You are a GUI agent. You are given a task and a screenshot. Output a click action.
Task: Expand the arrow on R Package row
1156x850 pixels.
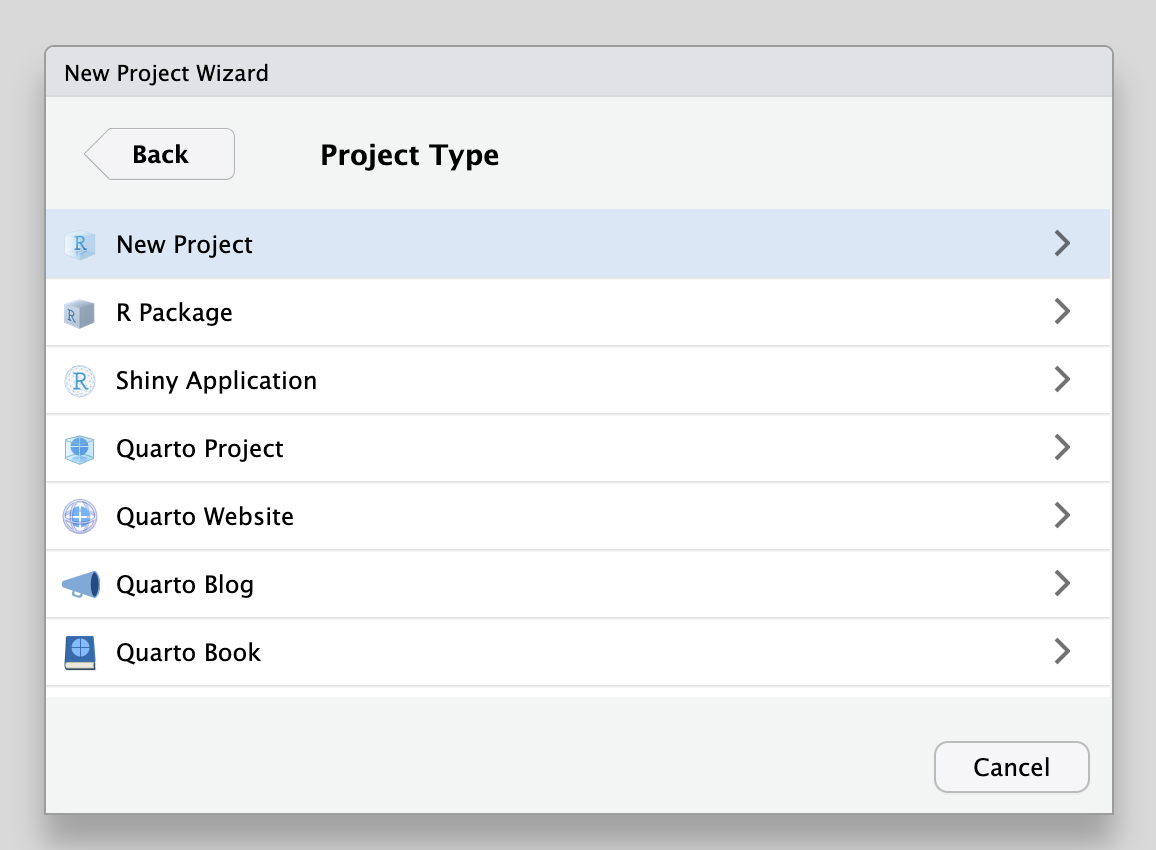coord(1062,312)
